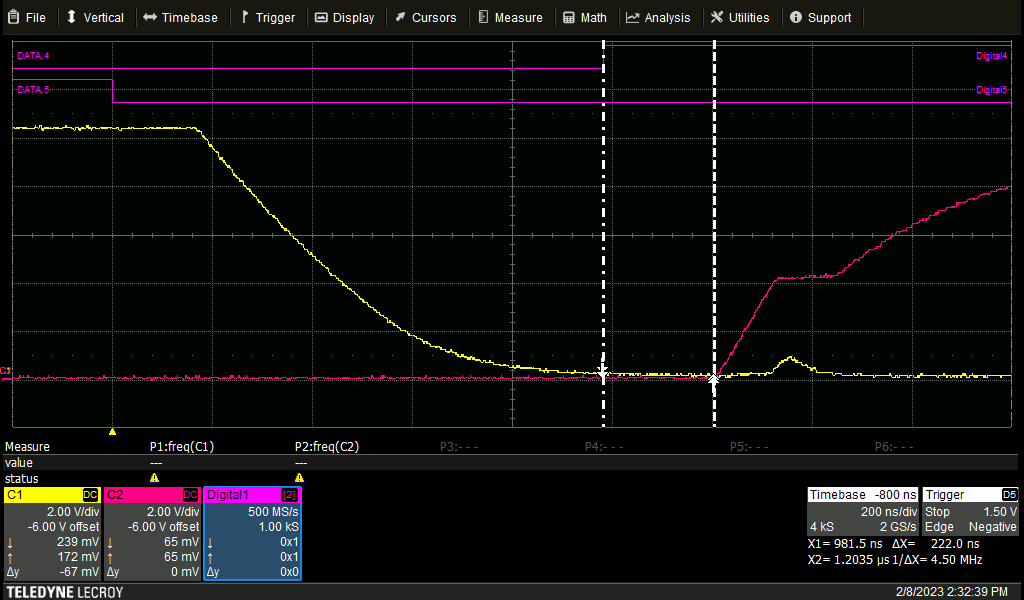1024x600 pixels.
Task: Open the C1 channel descriptor box
Action: pyautogui.click(x=52, y=533)
